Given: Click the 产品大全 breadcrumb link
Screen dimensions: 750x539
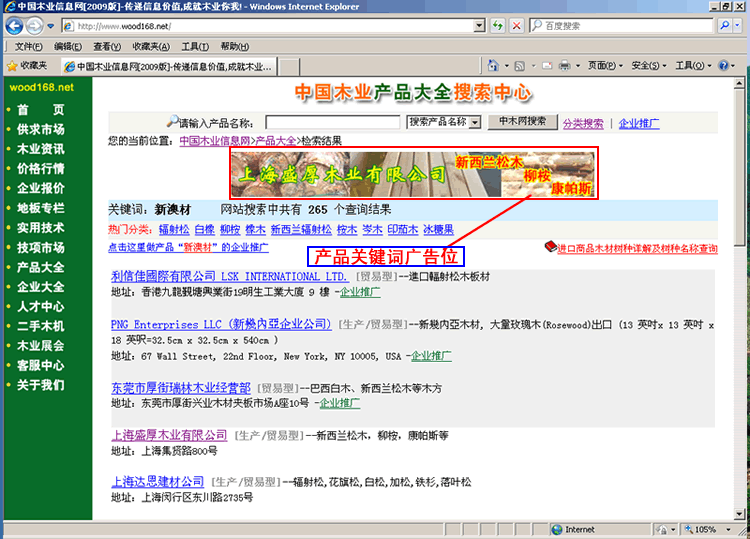Looking at the screenshot, I should point(276,141).
